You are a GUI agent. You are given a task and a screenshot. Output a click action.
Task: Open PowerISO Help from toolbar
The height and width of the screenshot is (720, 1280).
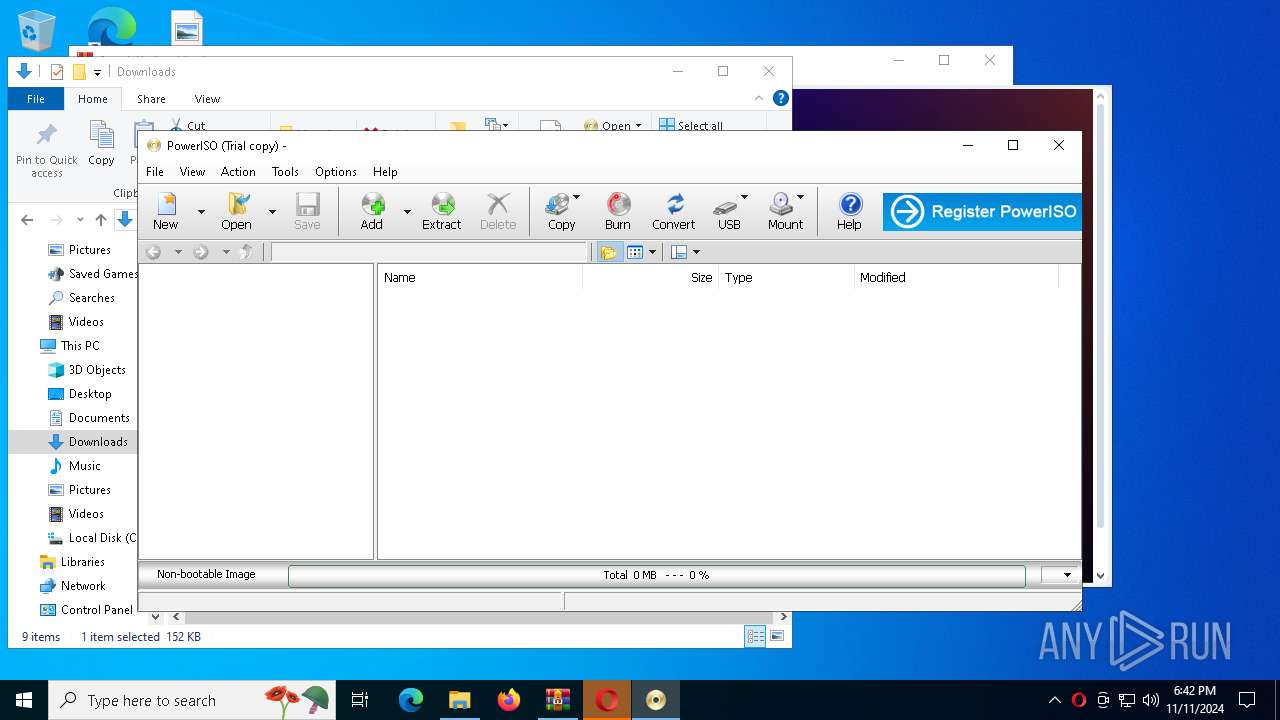pyautogui.click(x=849, y=211)
